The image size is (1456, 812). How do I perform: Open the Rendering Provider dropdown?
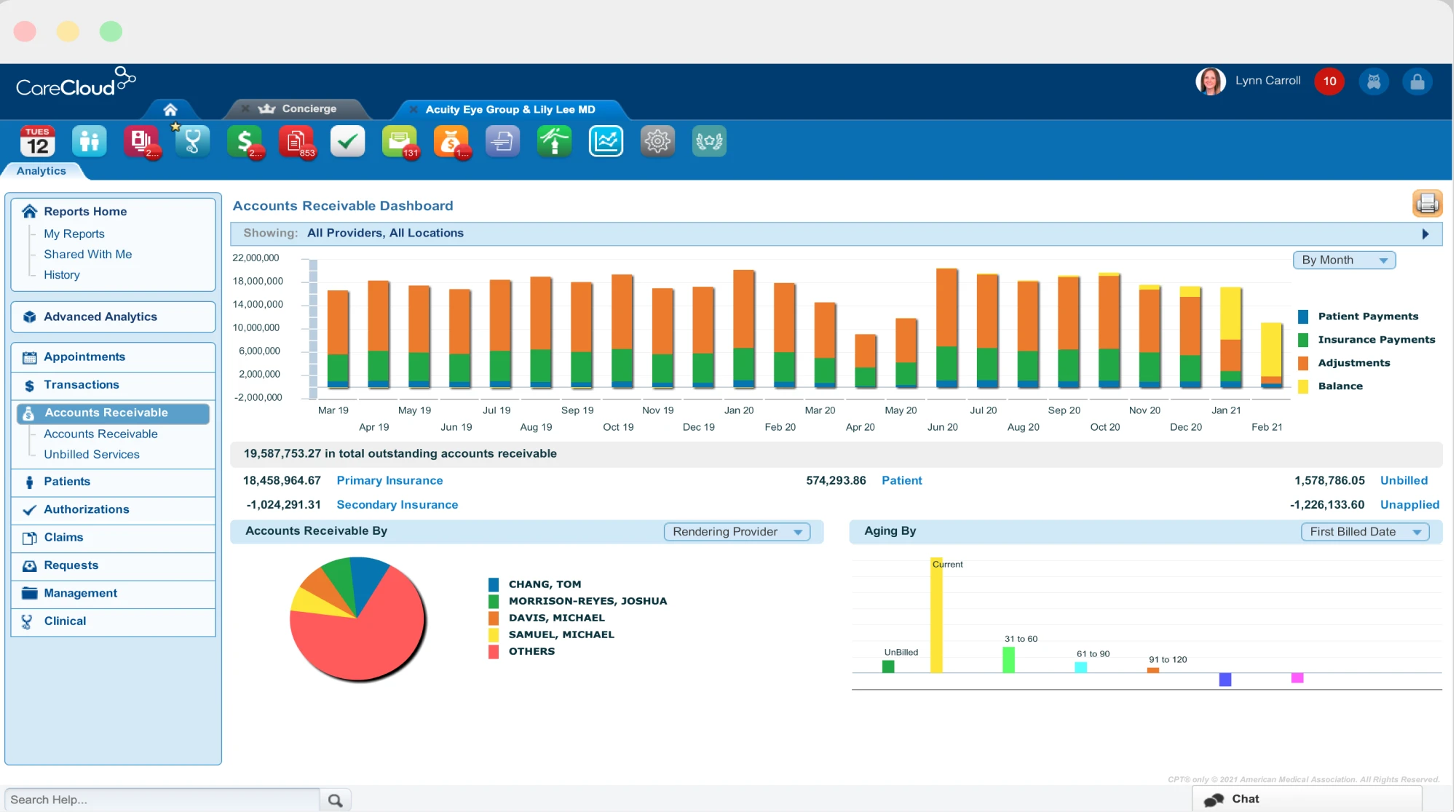coord(737,532)
